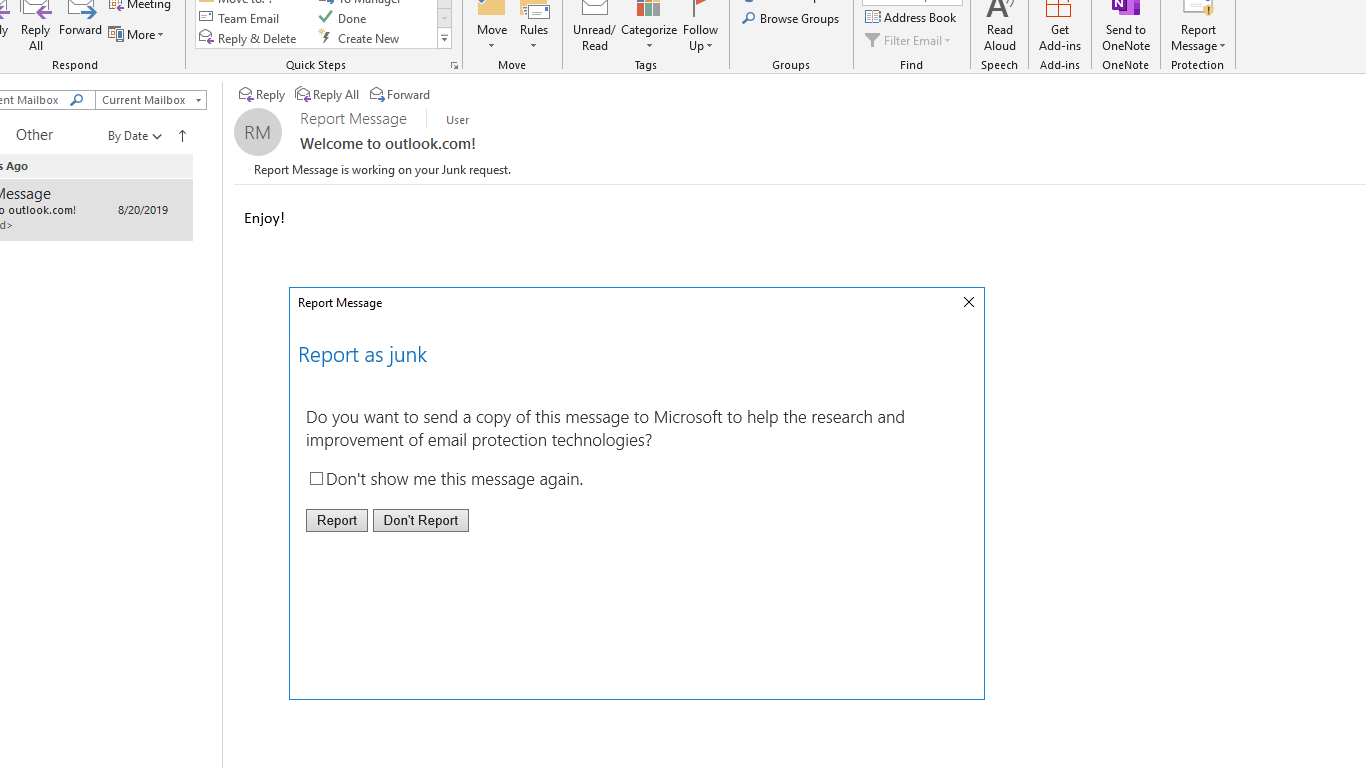Select the message dated 8/20/2019
This screenshot has height=768, width=1366.
pyautogui.click(x=96, y=210)
